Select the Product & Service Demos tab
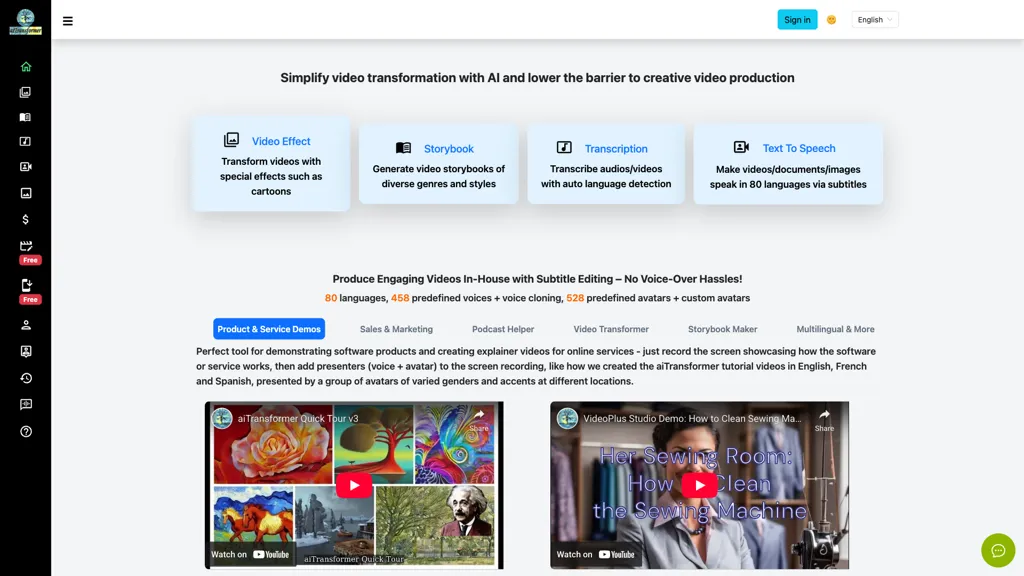Viewport: 1024px width, 576px height. (269, 329)
